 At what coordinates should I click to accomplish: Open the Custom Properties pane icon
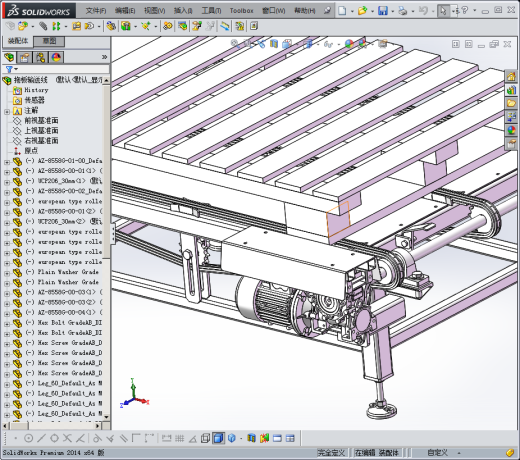coord(511,144)
